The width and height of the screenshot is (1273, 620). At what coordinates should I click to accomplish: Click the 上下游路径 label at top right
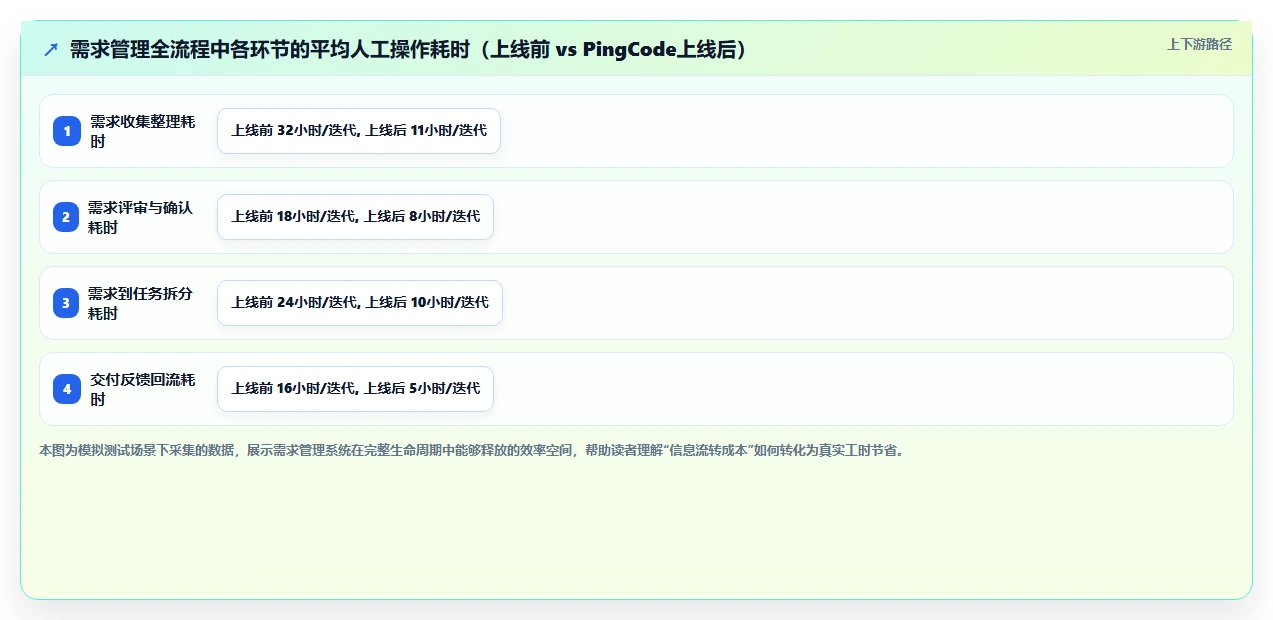pyautogui.click(x=1199, y=44)
